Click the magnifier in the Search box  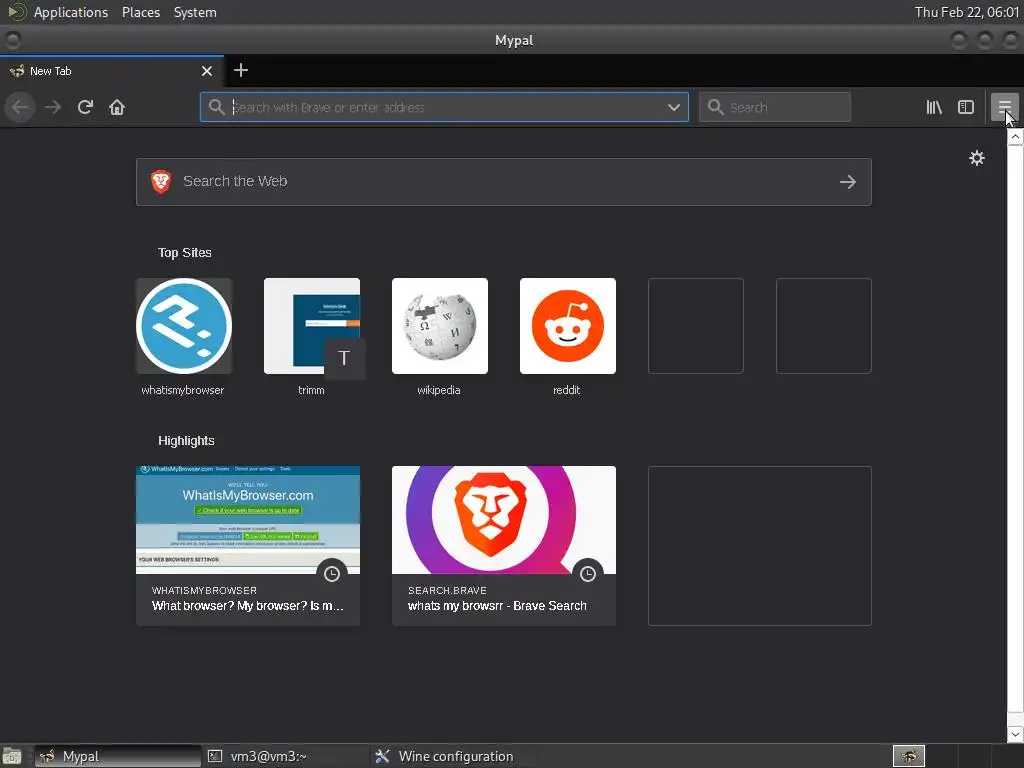[x=716, y=107]
